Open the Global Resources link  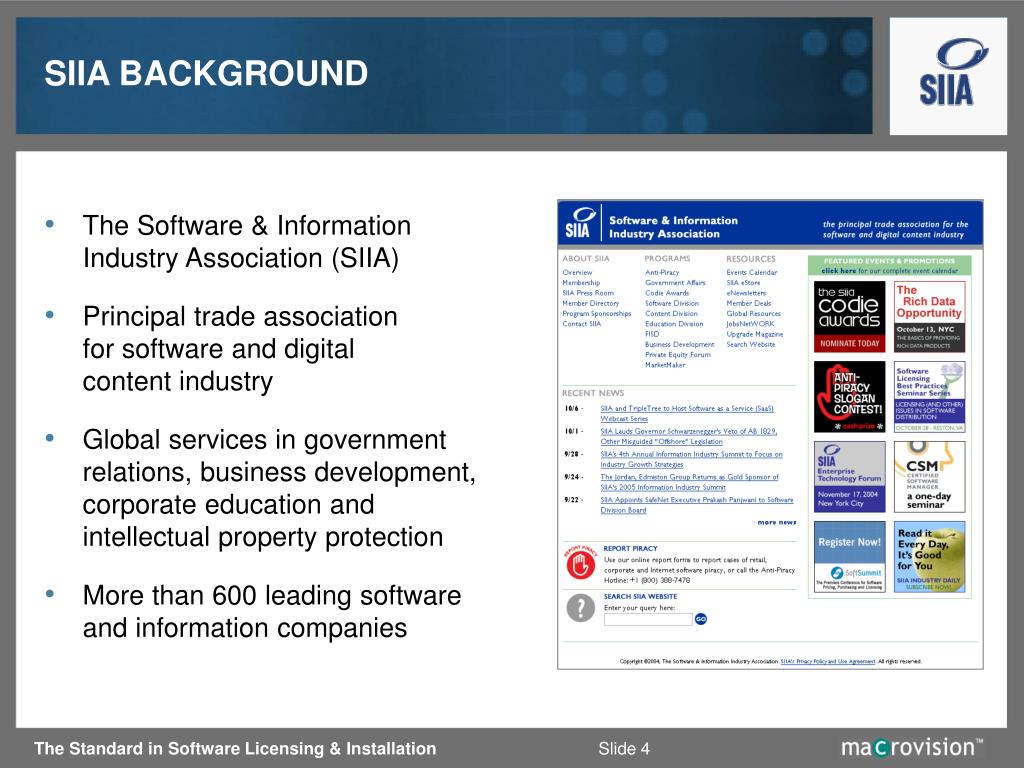coord(754,313)
